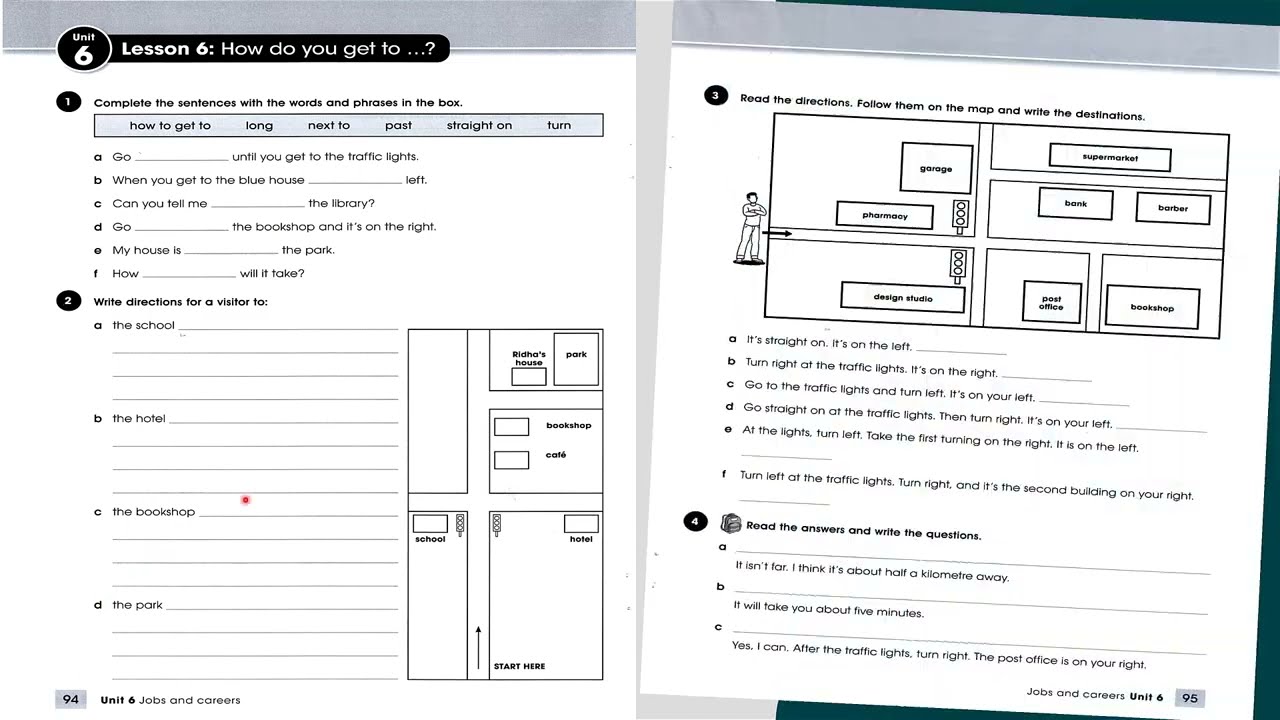Click the Unit 6 badge in the header
This screenshot has height=720, width=1280.
click(x=82, y=49)
